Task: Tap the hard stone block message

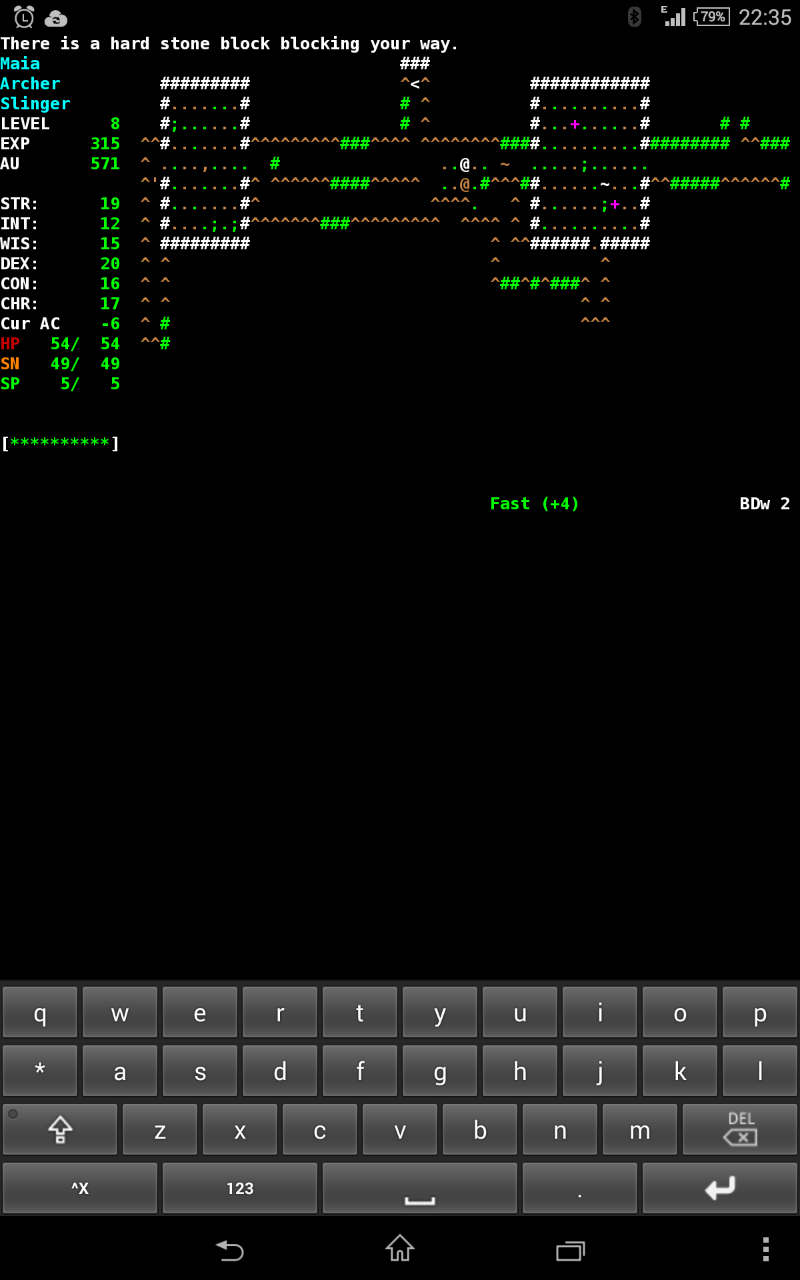Action: [x=230, y=44]
